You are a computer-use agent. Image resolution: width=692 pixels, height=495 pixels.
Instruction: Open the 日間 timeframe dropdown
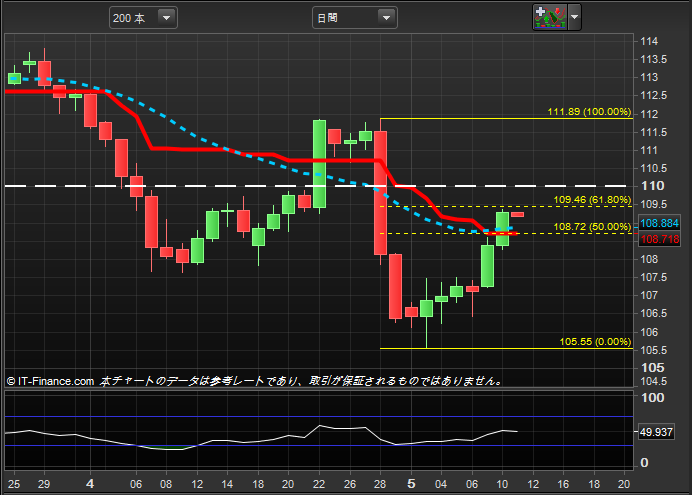[x=354, y=18]
